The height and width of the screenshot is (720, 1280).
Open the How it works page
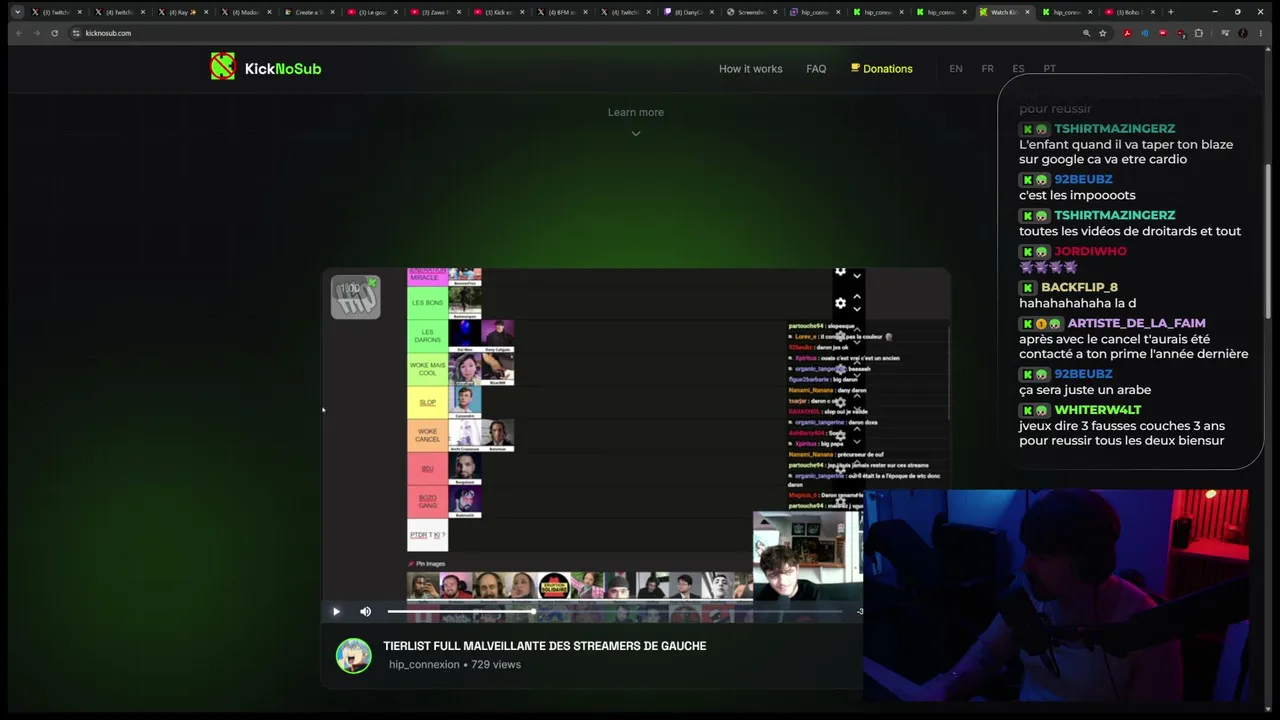[x=750, y=69]
